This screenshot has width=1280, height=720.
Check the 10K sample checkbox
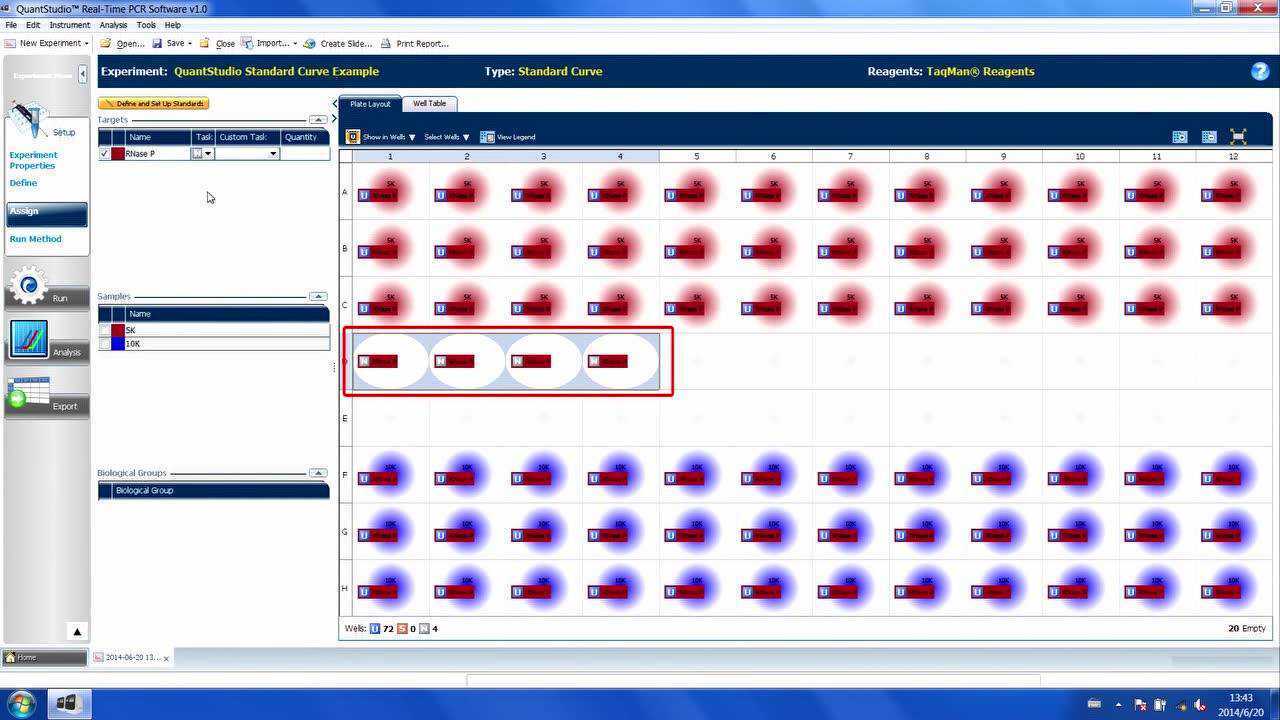coord(104,344)
